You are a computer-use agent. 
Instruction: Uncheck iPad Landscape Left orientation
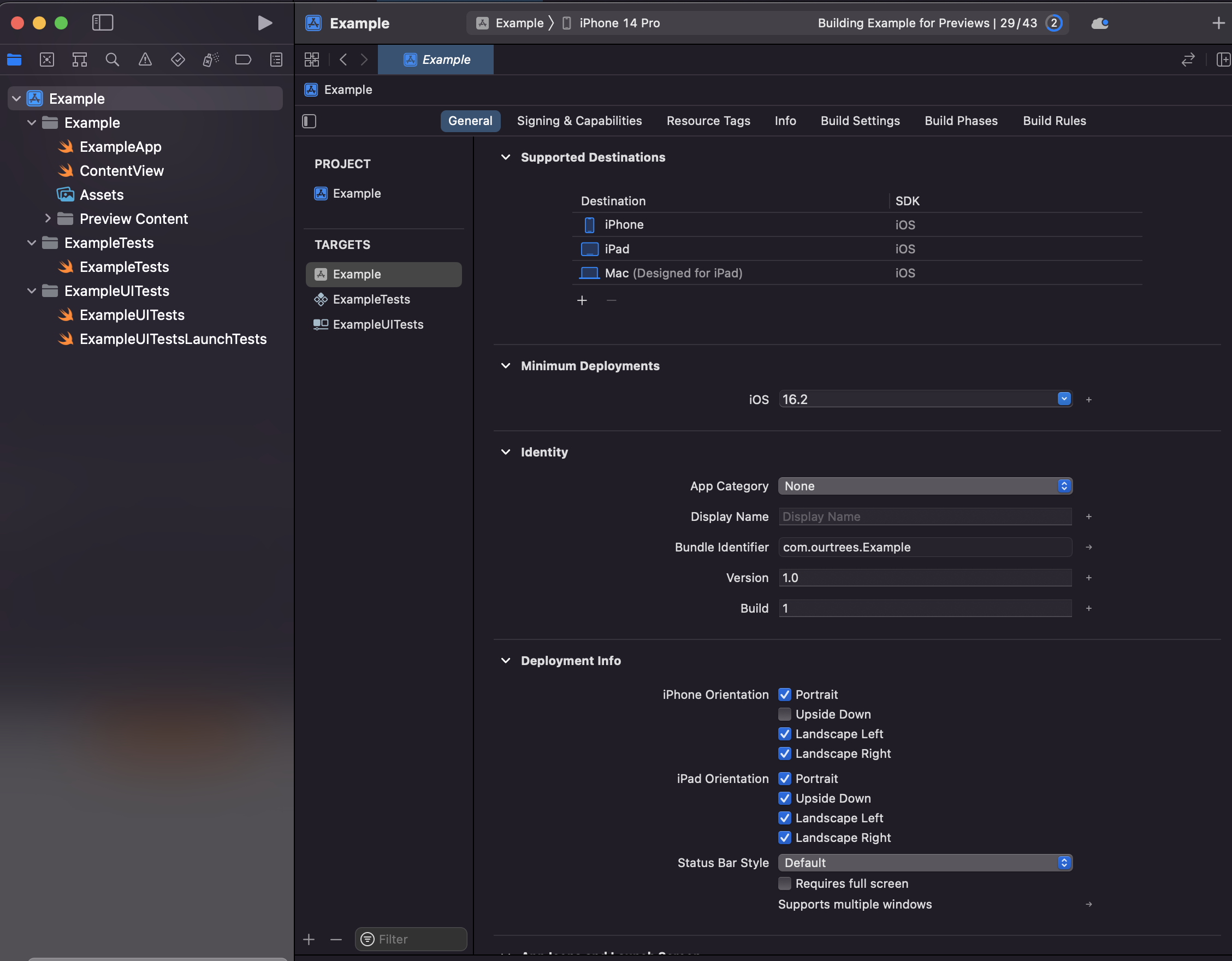click(x=784, y=818)
